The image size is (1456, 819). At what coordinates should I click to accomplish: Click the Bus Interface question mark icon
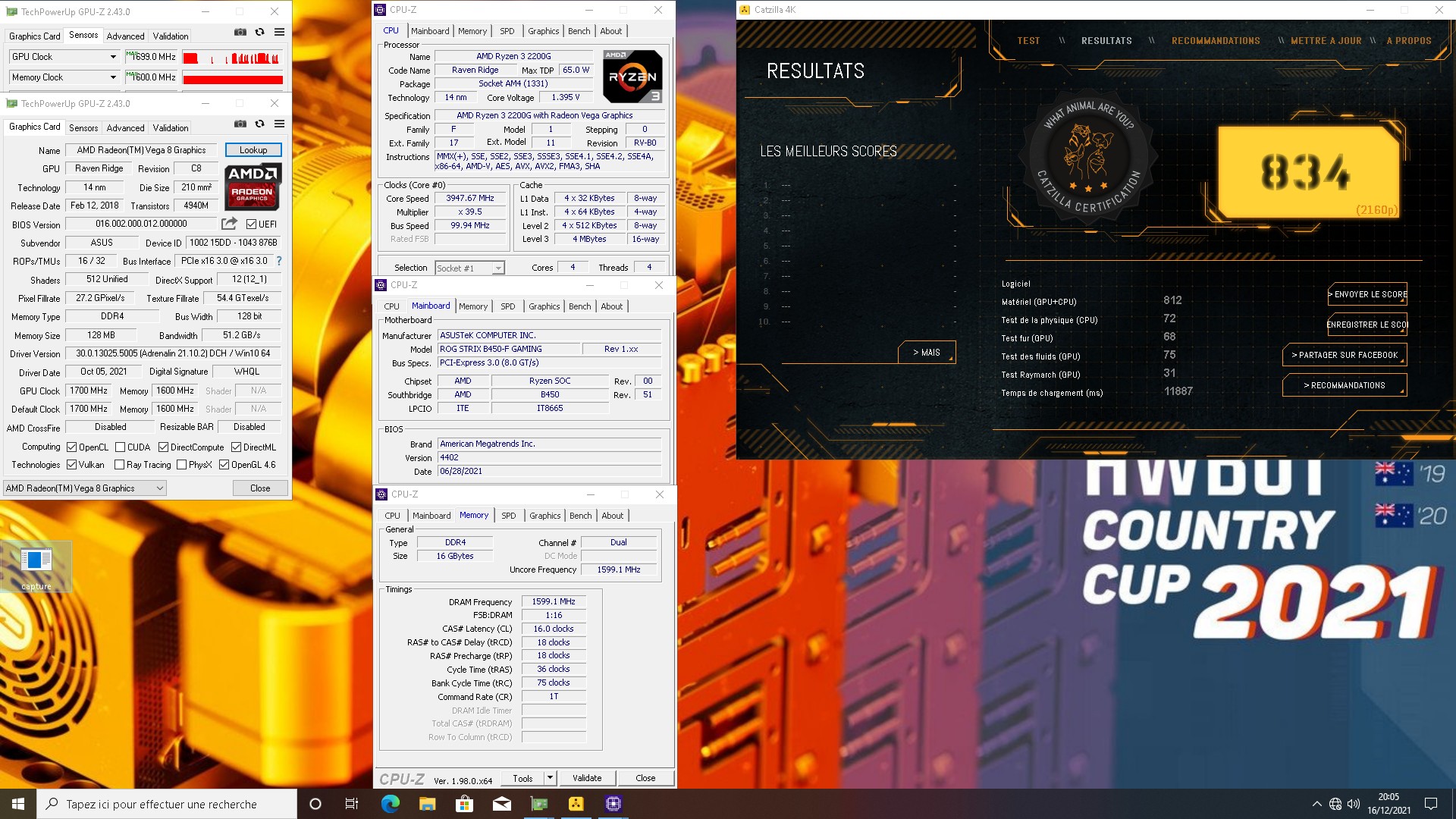[279, 261]
